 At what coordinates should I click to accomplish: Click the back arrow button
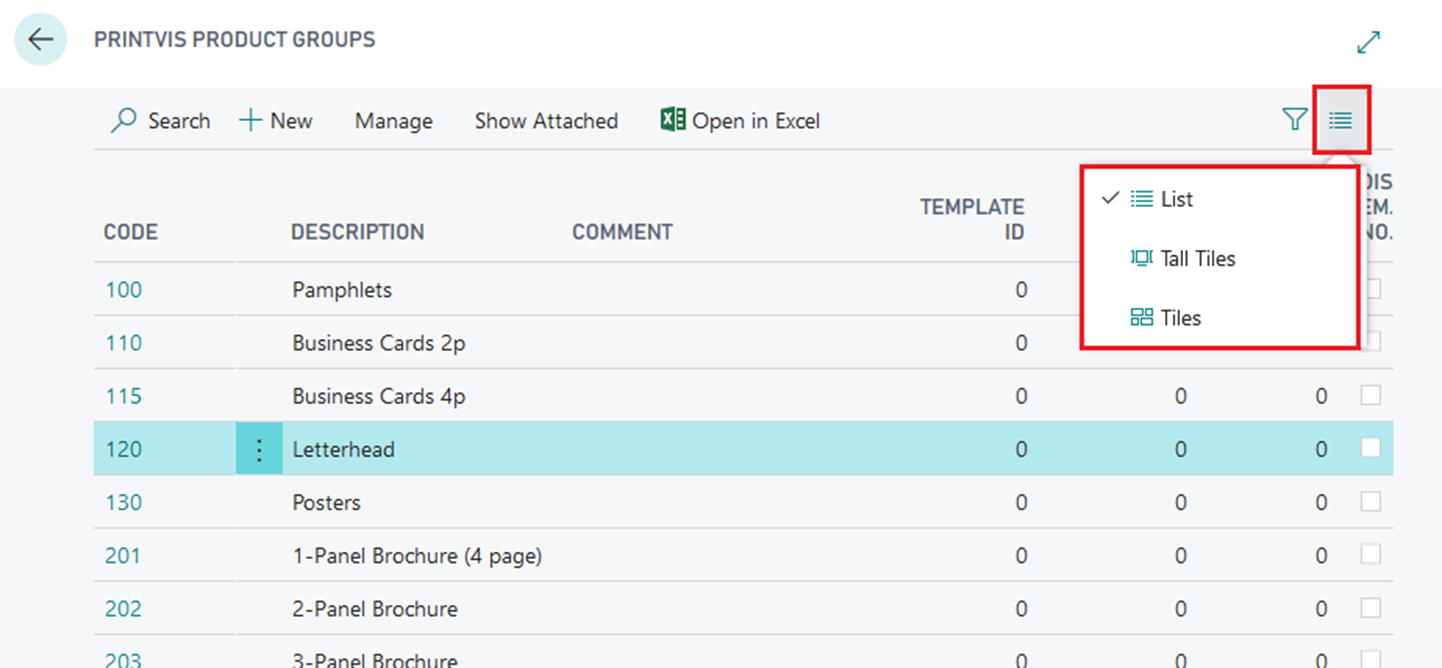click(x=40, y=40)
